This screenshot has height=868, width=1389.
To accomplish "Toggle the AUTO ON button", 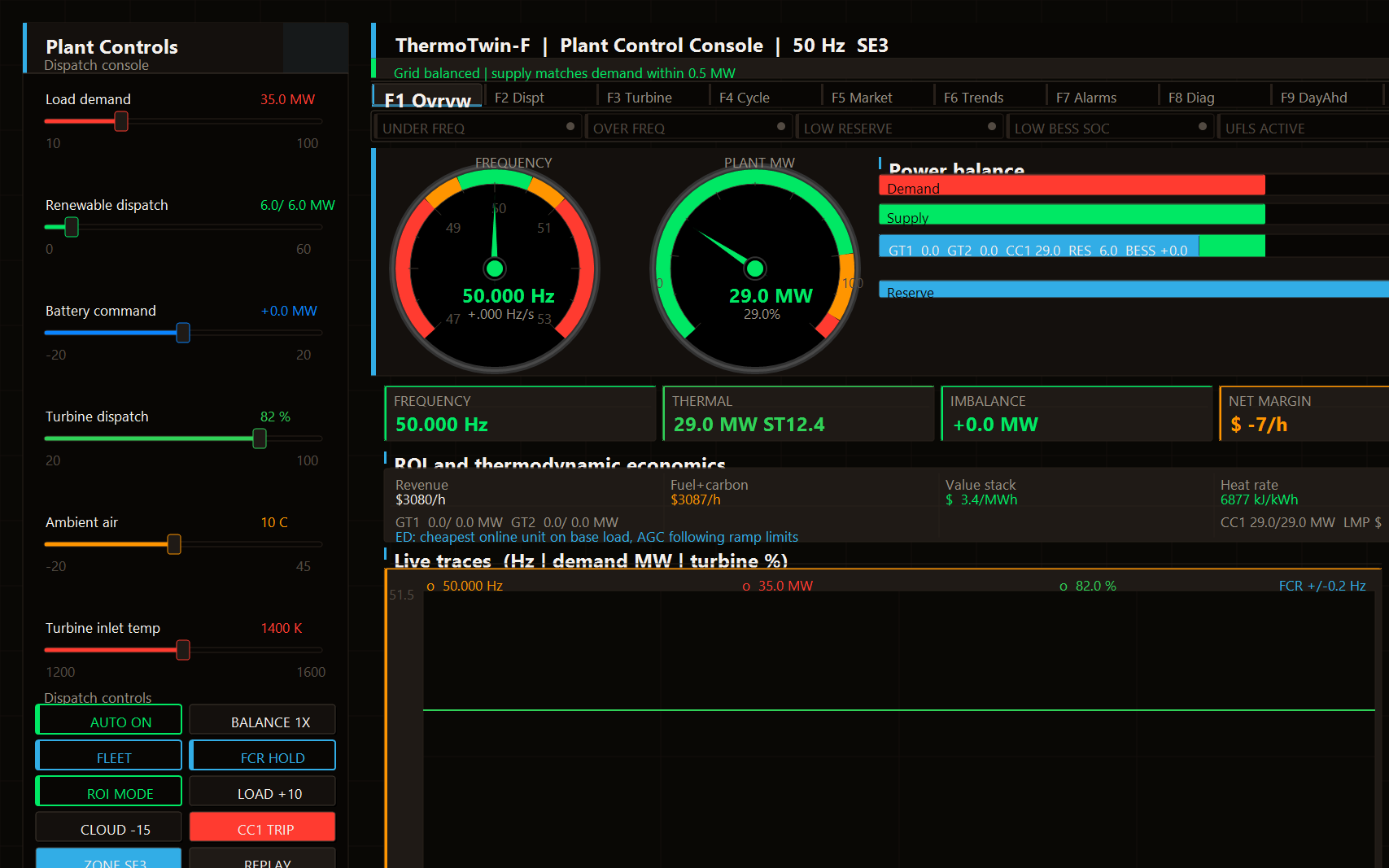I will (x=109, y=720).
